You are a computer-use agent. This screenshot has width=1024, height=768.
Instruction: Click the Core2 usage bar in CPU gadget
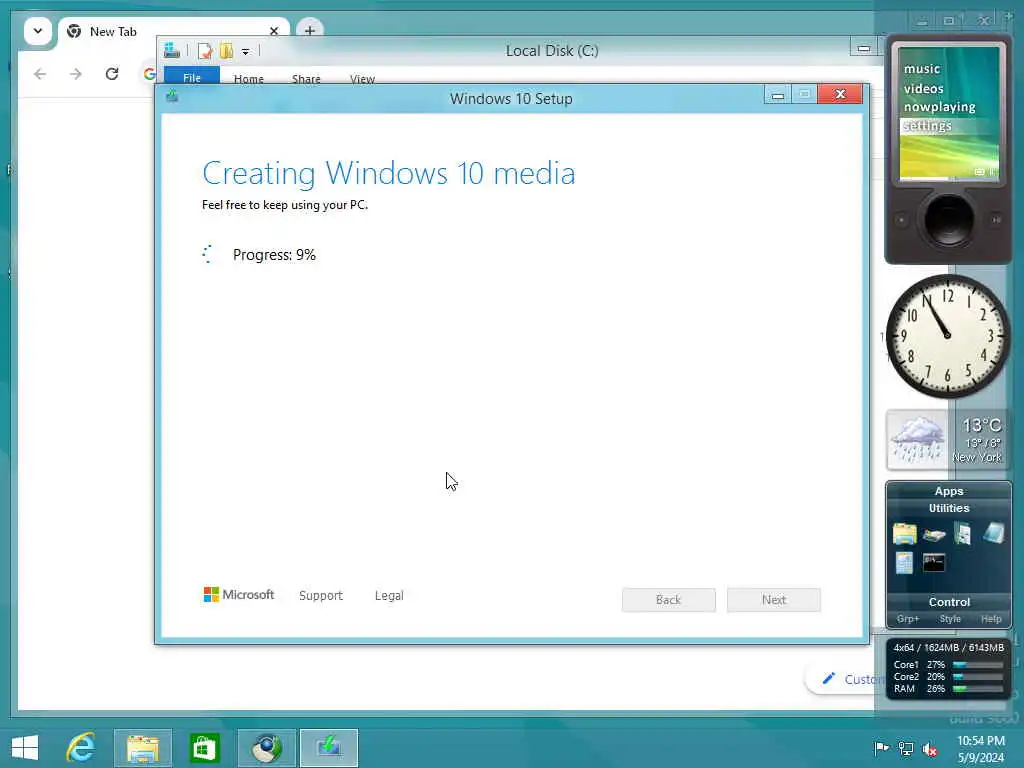[978, 677]
